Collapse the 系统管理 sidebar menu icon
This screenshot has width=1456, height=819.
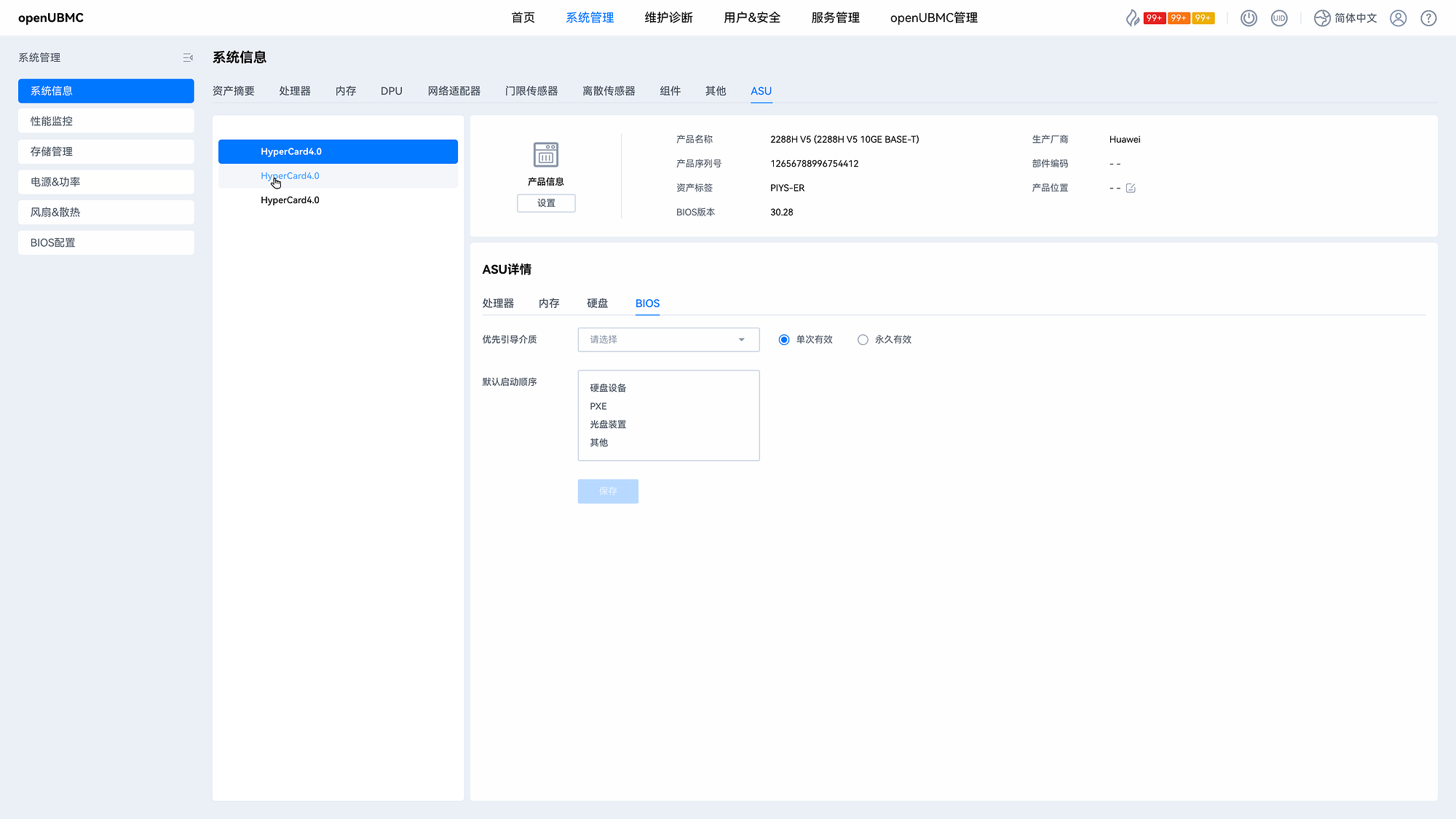pos(188,58)
